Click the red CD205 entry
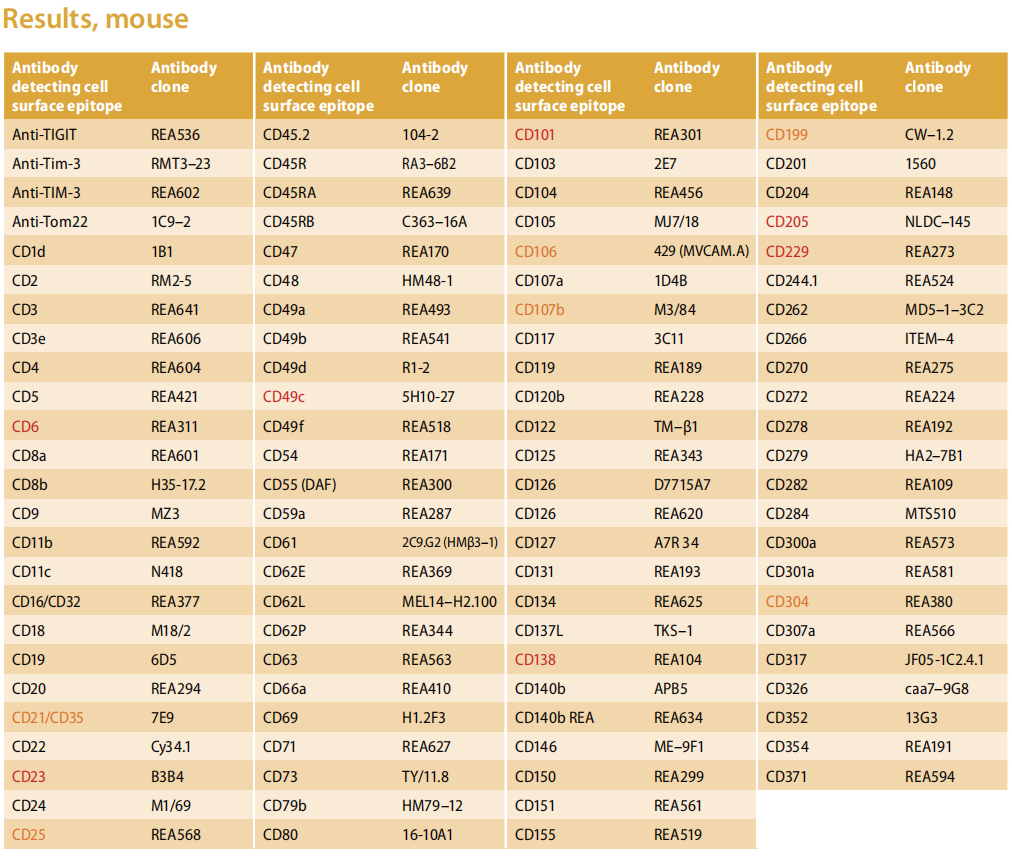1012x862 pixels. pos(787,222)
